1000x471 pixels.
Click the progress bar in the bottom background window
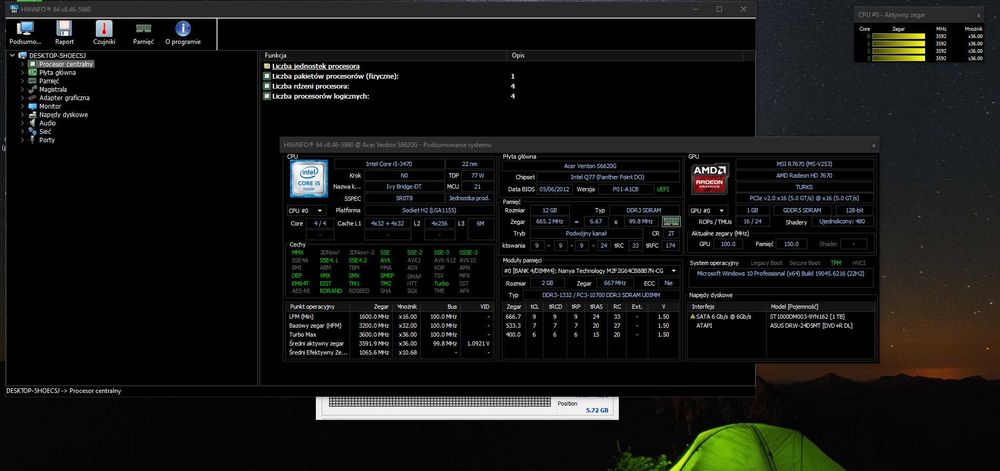coord(440,402)
